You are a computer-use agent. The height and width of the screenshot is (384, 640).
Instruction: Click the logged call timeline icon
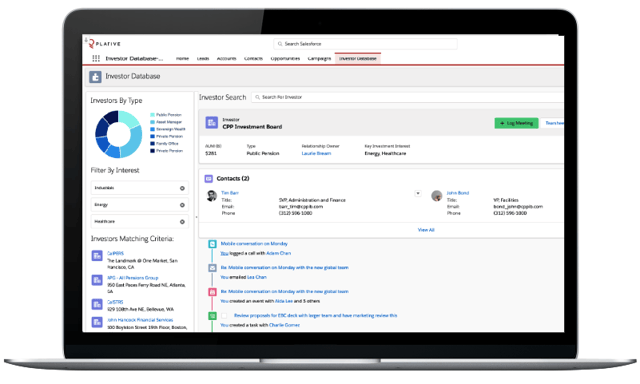(x=212, y=244)
